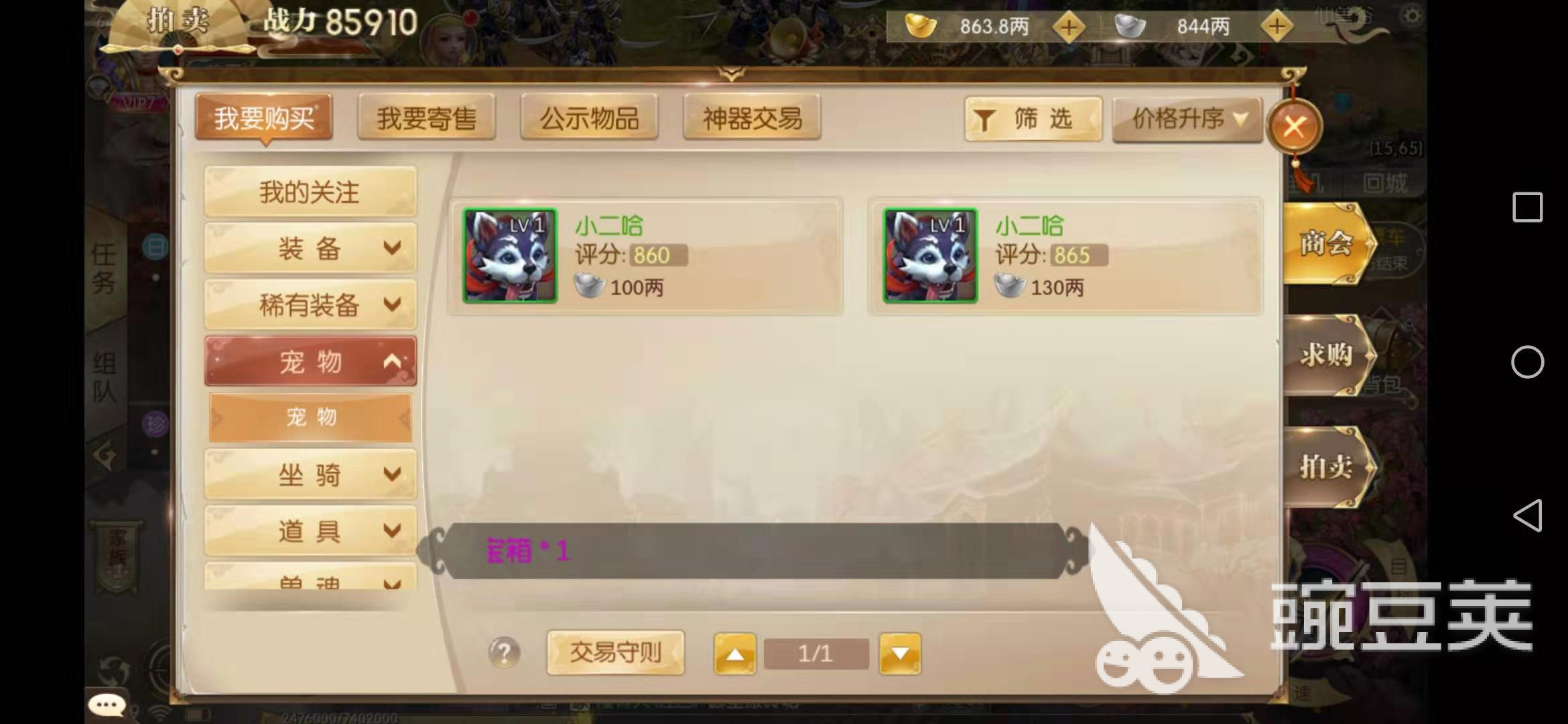The width and height of the screenshot is (1568, 724).
Task: Tap the gold ingot plus icon
Action: 1069,27
